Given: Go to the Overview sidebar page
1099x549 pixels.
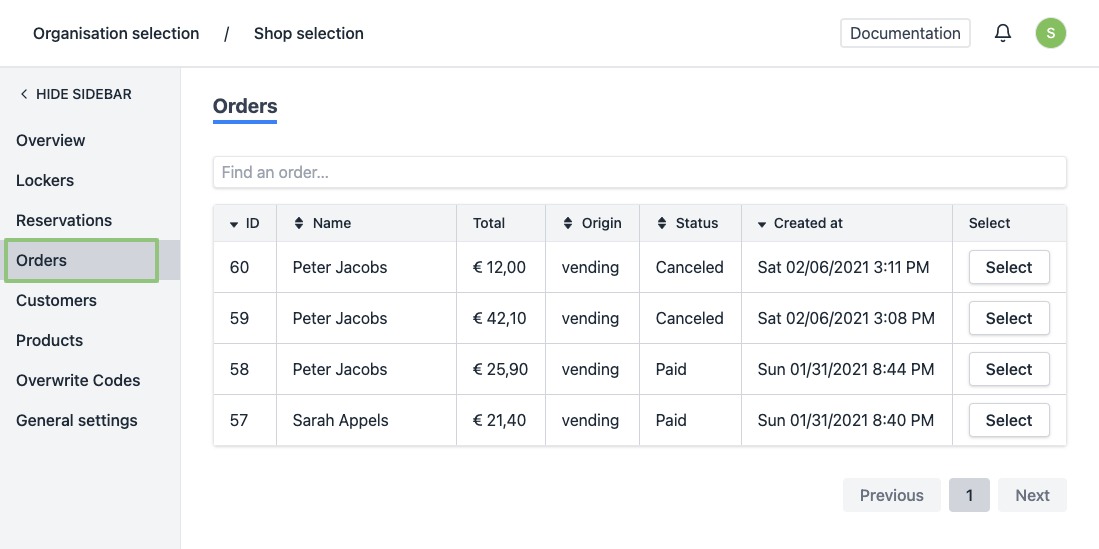Looking at the screenshot, I should 51,140.
